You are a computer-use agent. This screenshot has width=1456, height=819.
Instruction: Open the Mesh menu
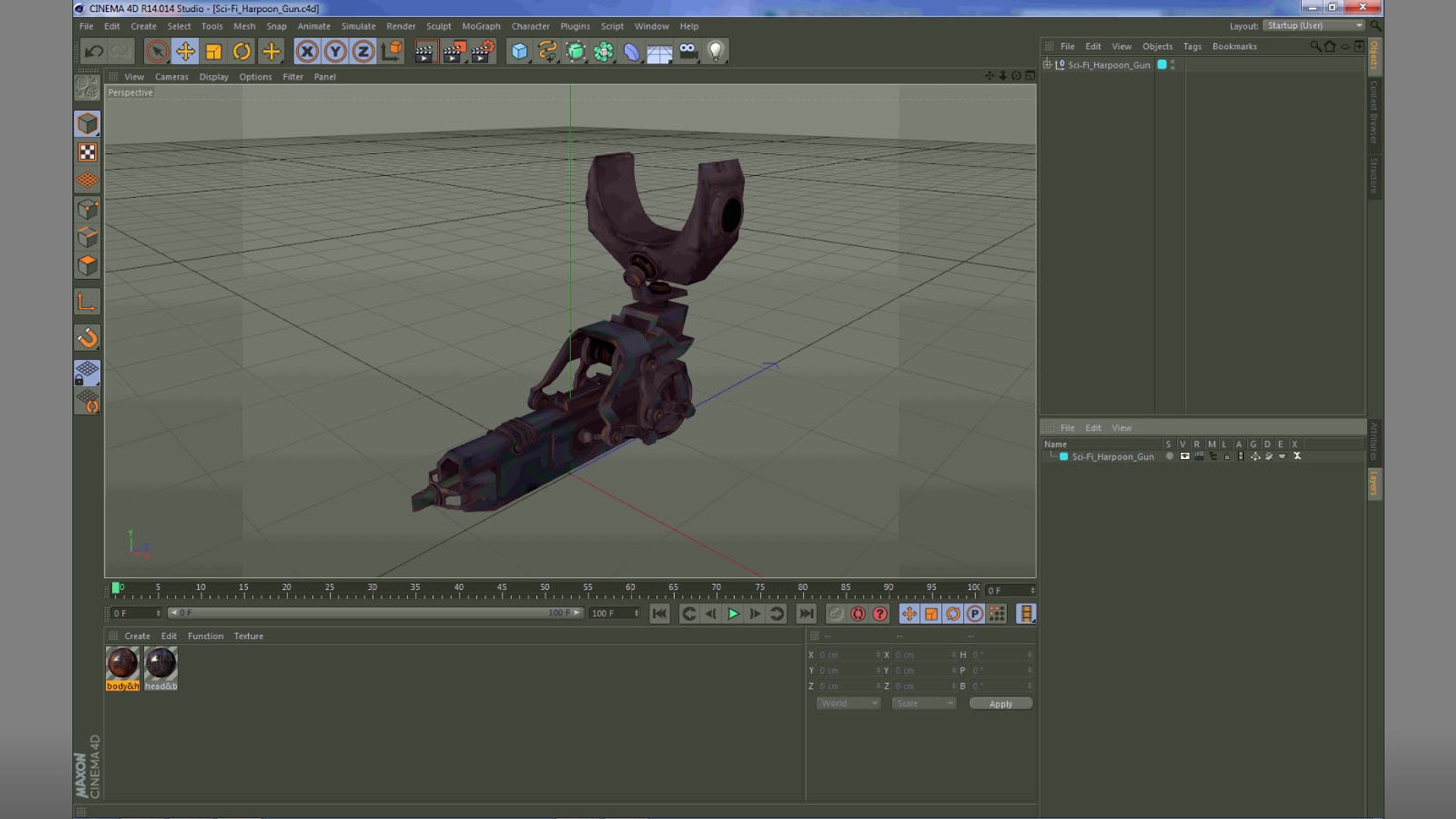(244, 26)
